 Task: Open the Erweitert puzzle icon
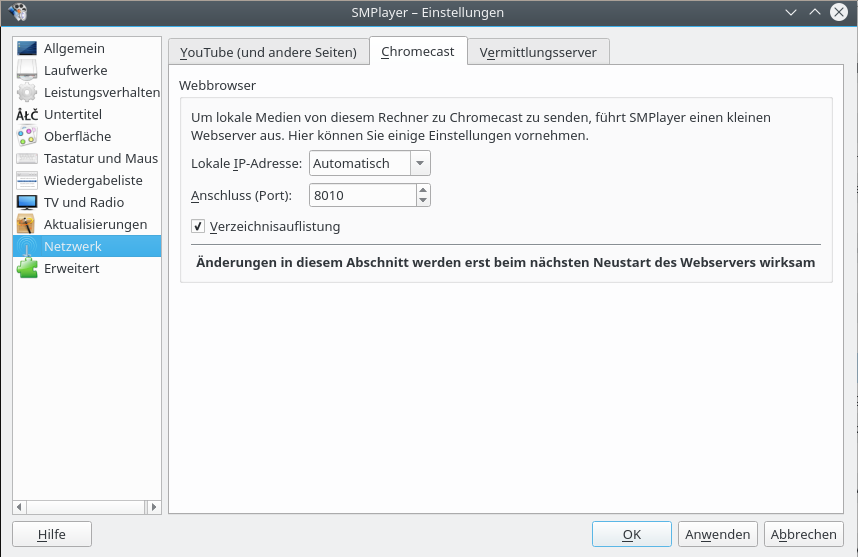(27, 269)
